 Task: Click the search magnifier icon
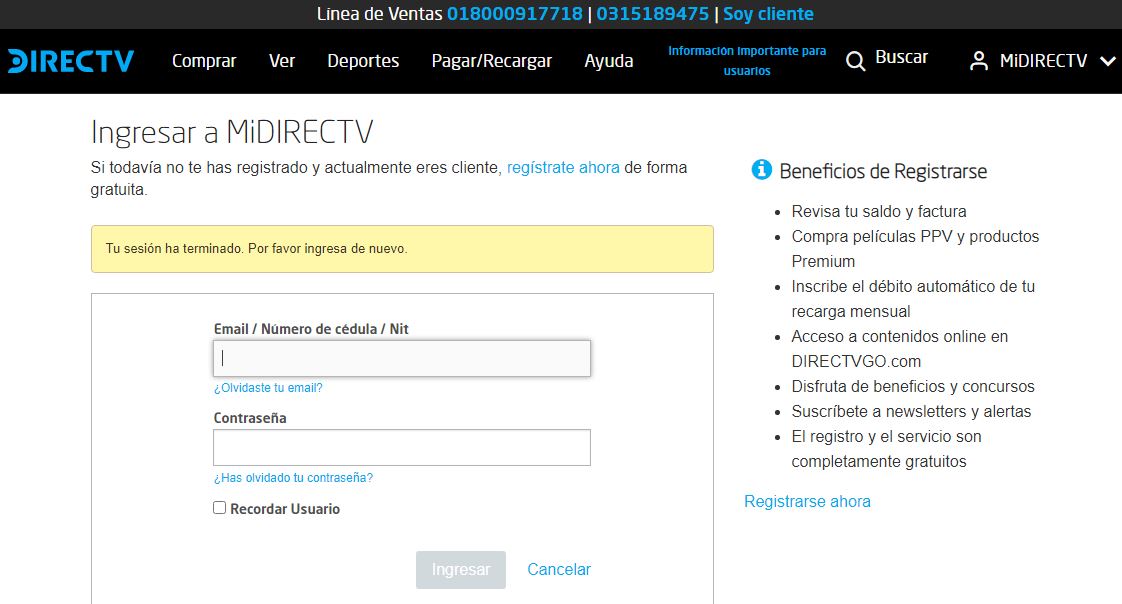[855, 61]
